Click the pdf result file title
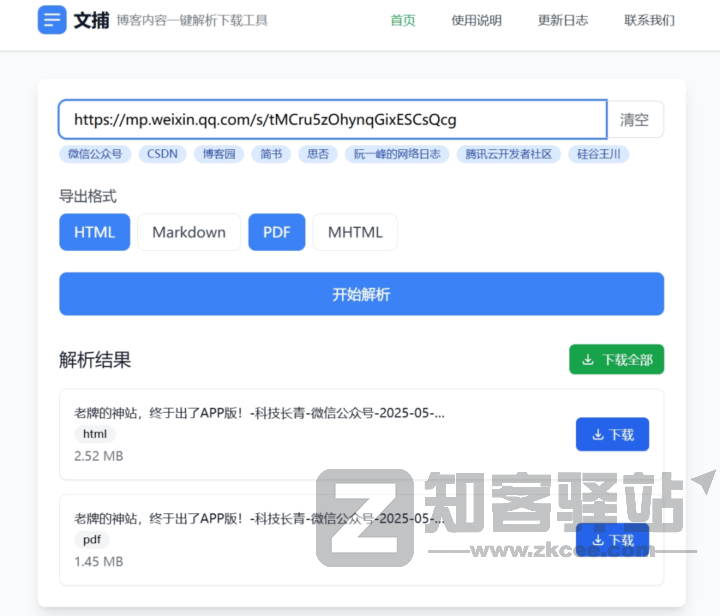Viewport: 720px width, 616px height. tap(259, 519)
